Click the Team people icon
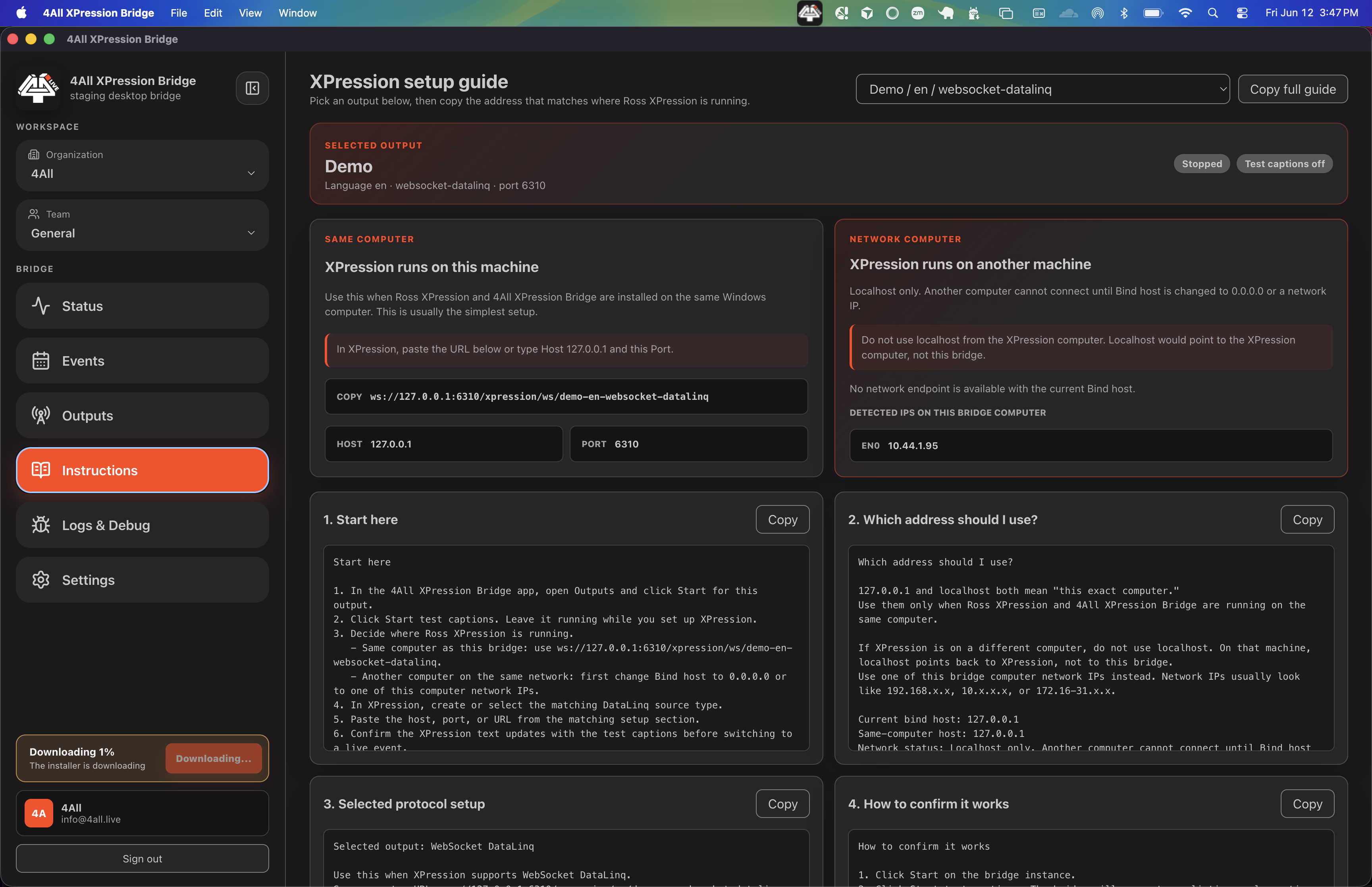Image resolution: width=1372 pixels, height=887 pixels. click(x=34, y=214)
